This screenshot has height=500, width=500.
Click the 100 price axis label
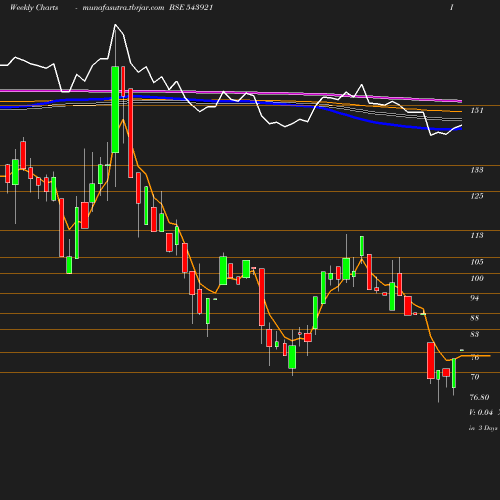pos(477,278)
